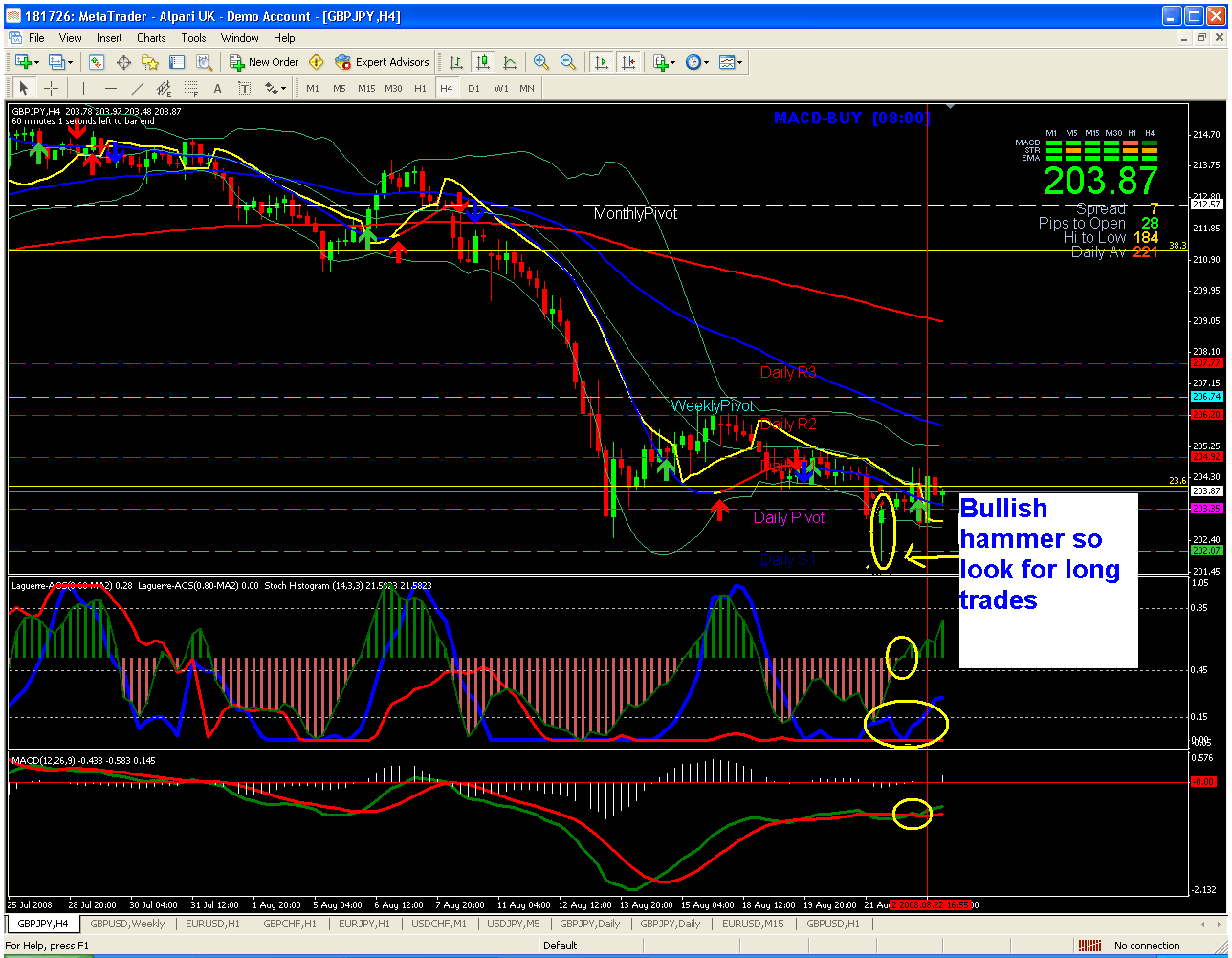Screen dimensions: 1232x958
Task: Open the Help menu
Action: tap(284, 38)
